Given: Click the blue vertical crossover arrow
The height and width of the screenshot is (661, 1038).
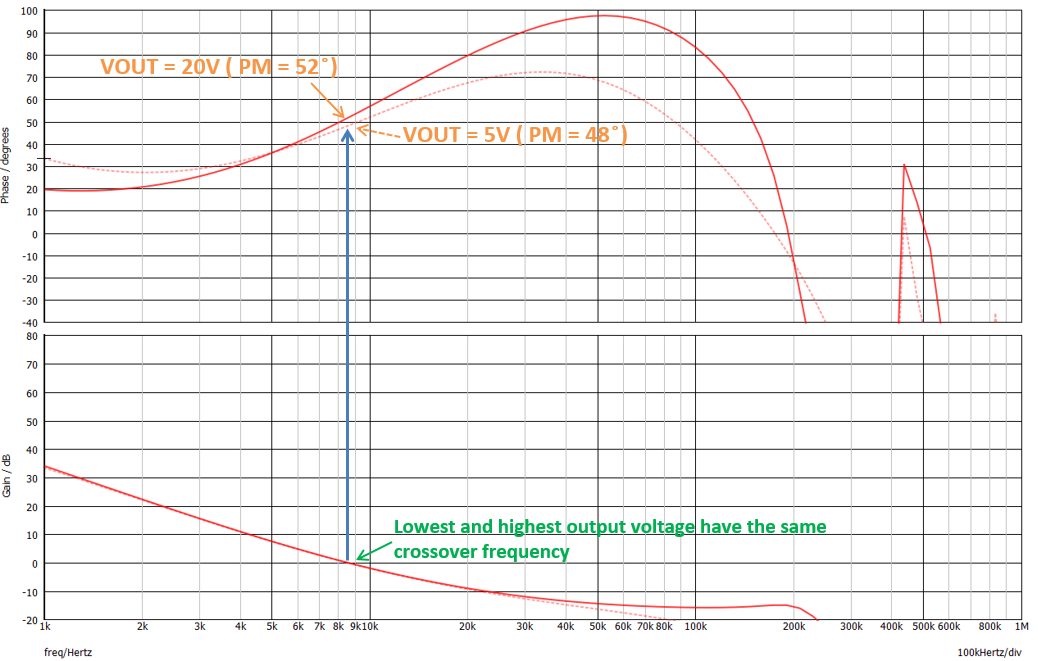Looking at the screenshot, I should (347, 340).
